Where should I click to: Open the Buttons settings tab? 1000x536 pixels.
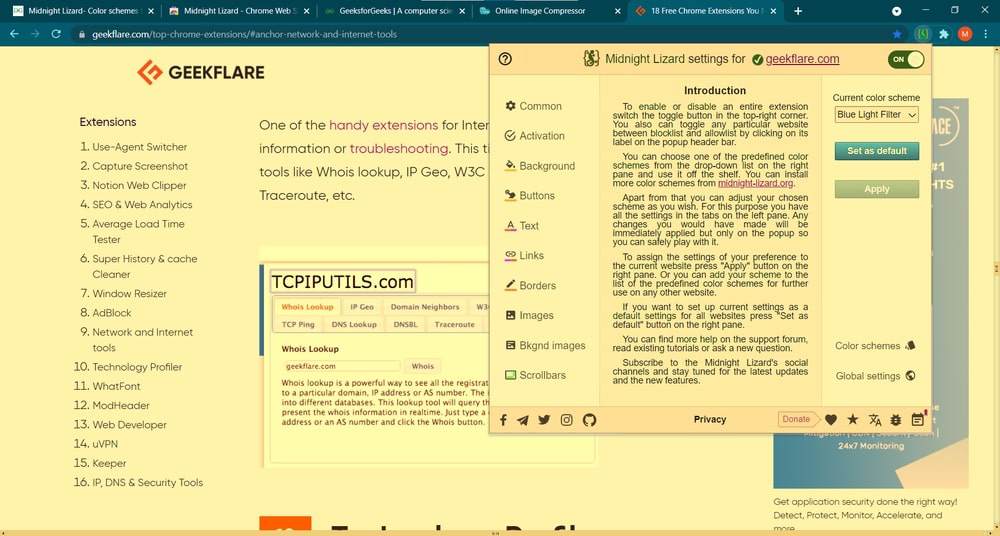529,196
